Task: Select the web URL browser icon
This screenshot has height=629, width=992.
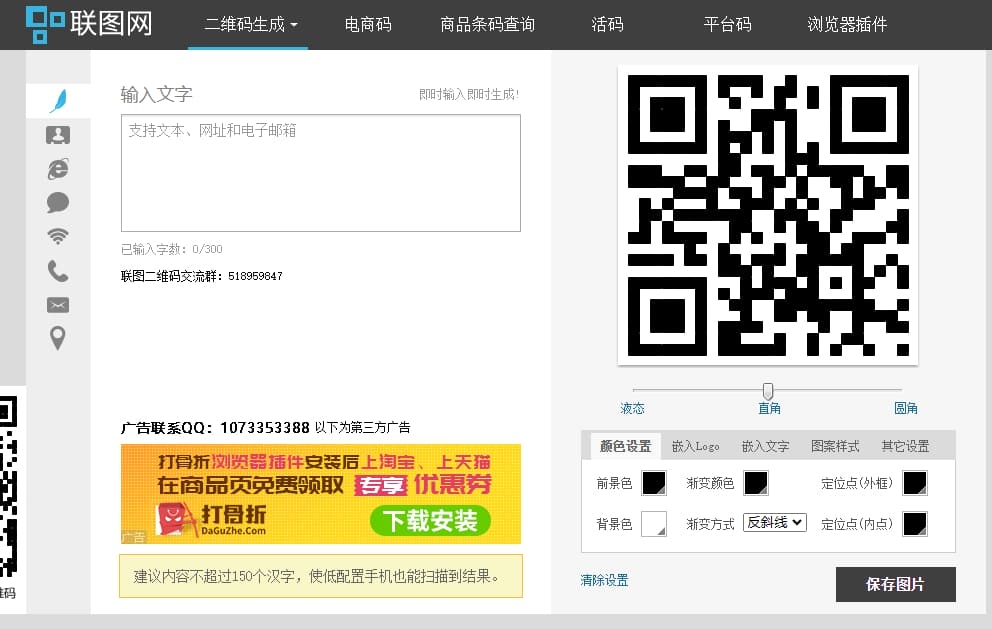Action: (x=58, y=169)
